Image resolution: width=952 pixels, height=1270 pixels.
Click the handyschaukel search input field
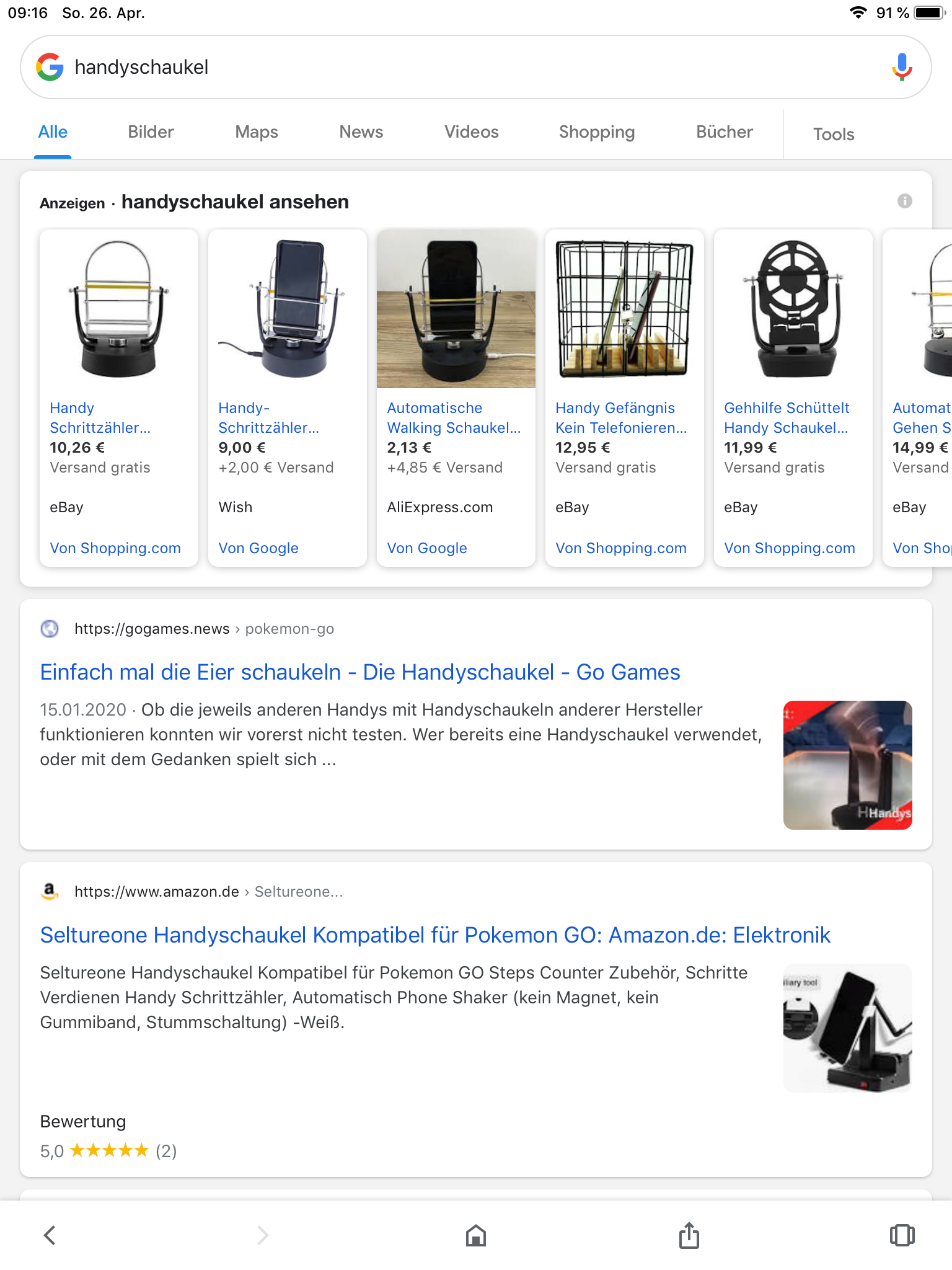pos(476,67)
